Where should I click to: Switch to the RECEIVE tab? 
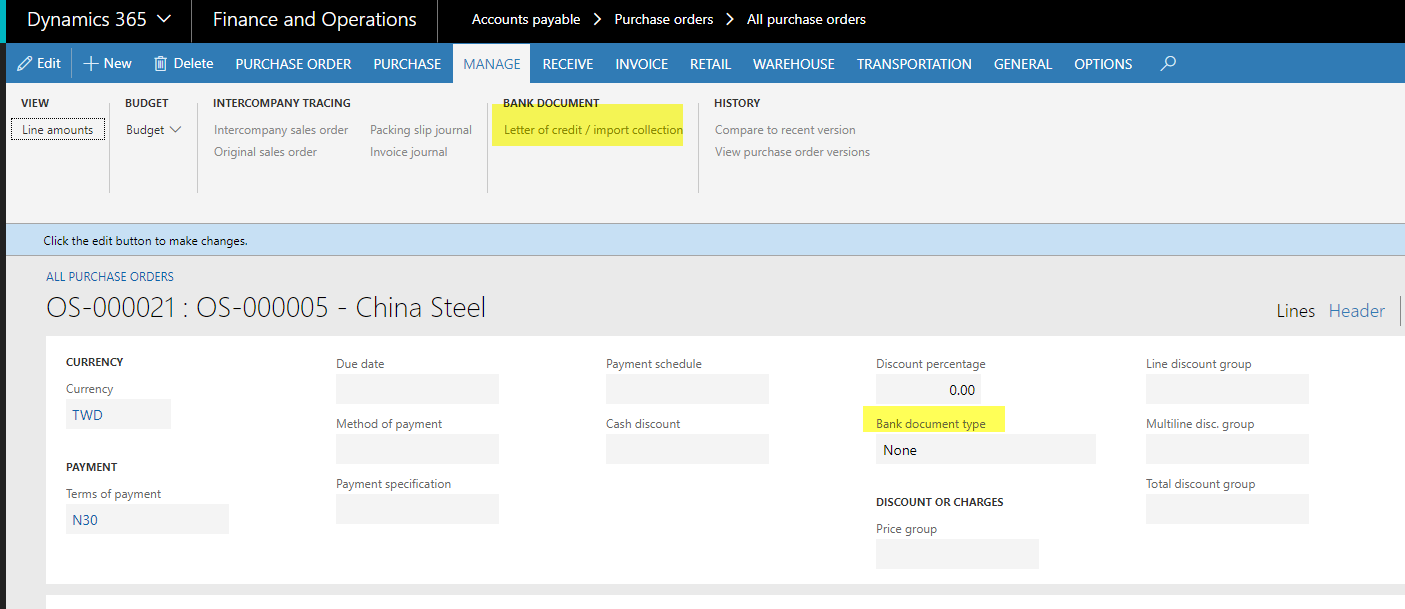tap(567, 64)
